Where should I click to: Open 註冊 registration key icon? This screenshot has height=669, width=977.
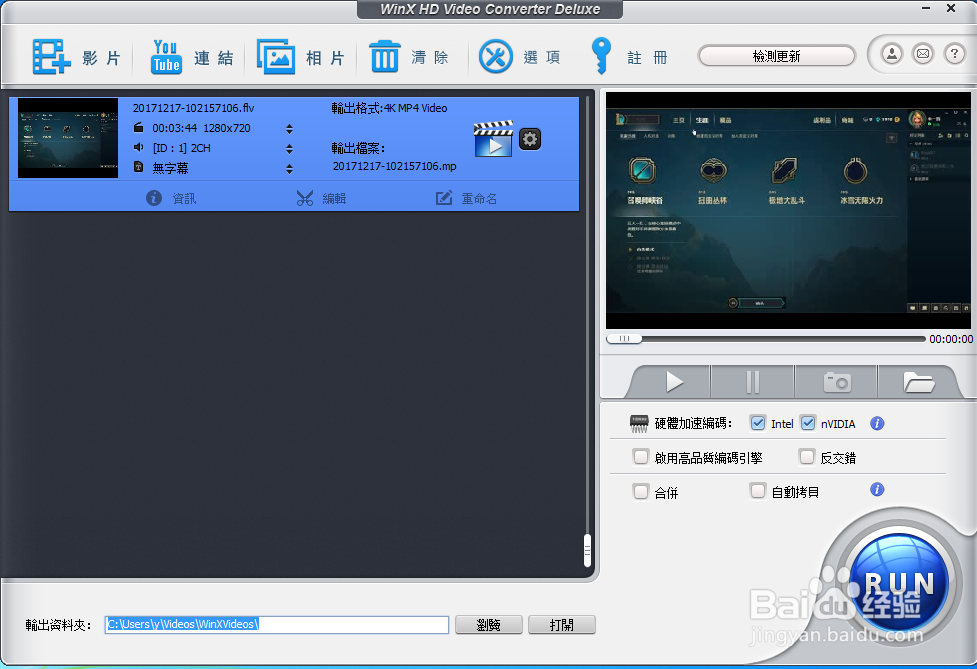pyautogui.click(x=601, y=56)
